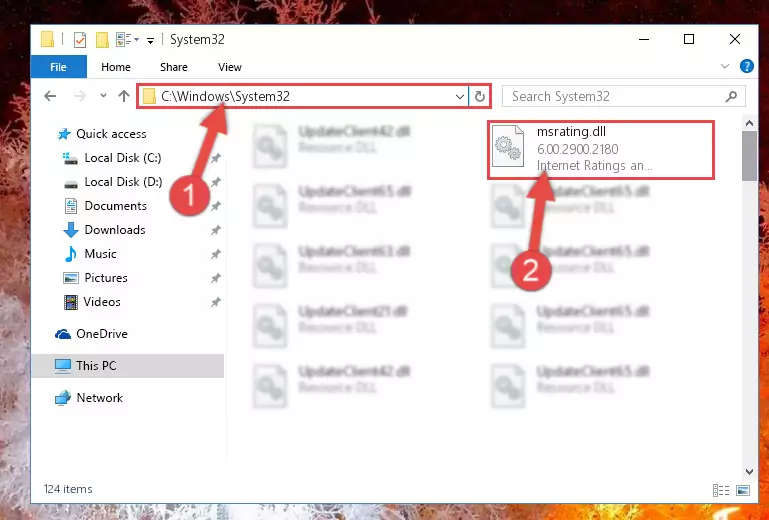This screenshot has width=769, height=520.
Task: Click pin icon next to Music
Action: coord(215,254)
